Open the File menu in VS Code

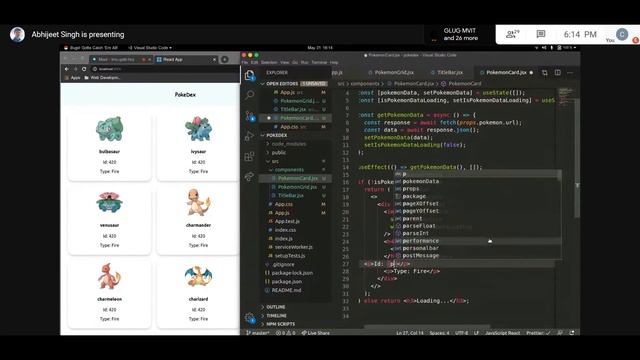245,62
